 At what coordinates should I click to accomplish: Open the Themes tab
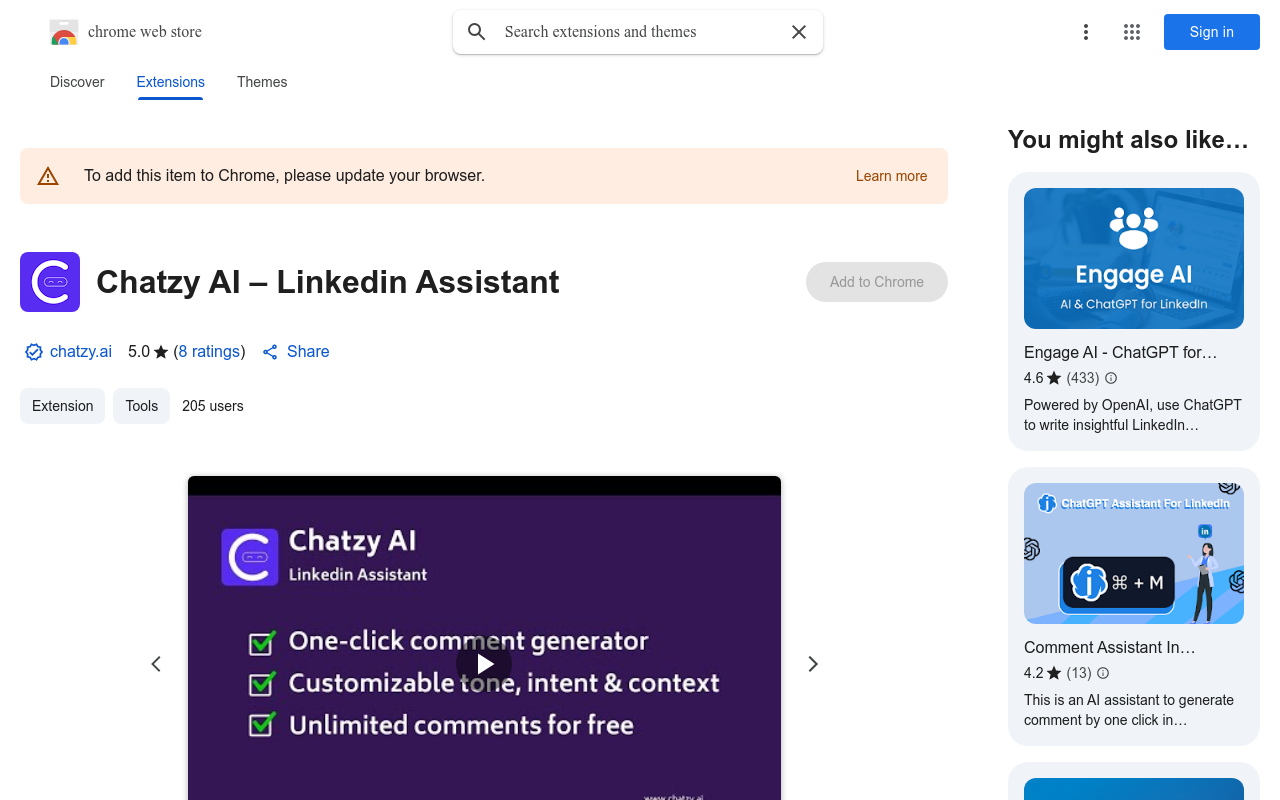[x=262, y=82]
